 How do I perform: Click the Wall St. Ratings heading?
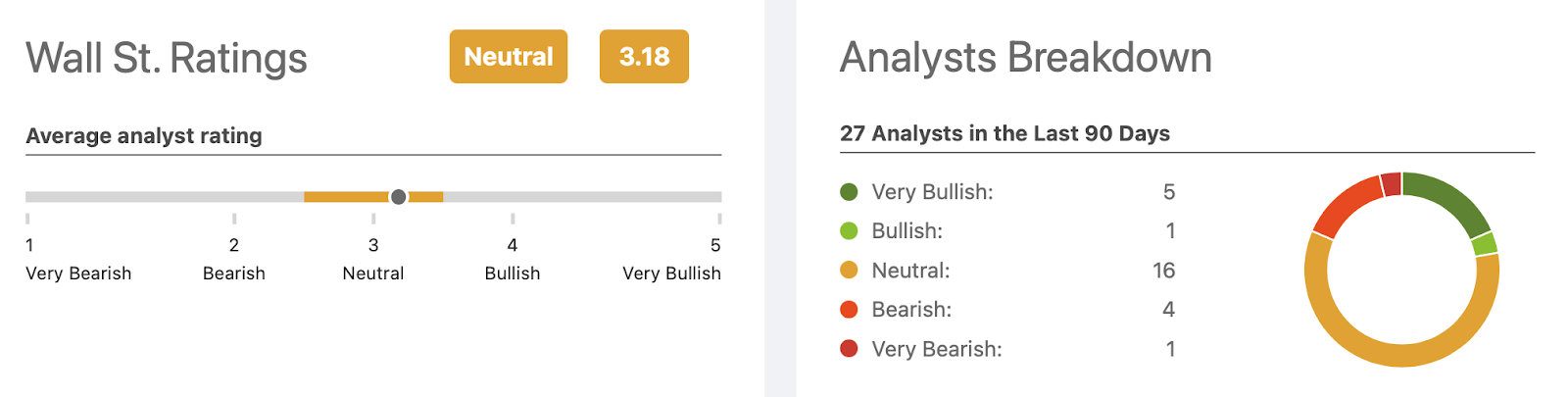167,58
